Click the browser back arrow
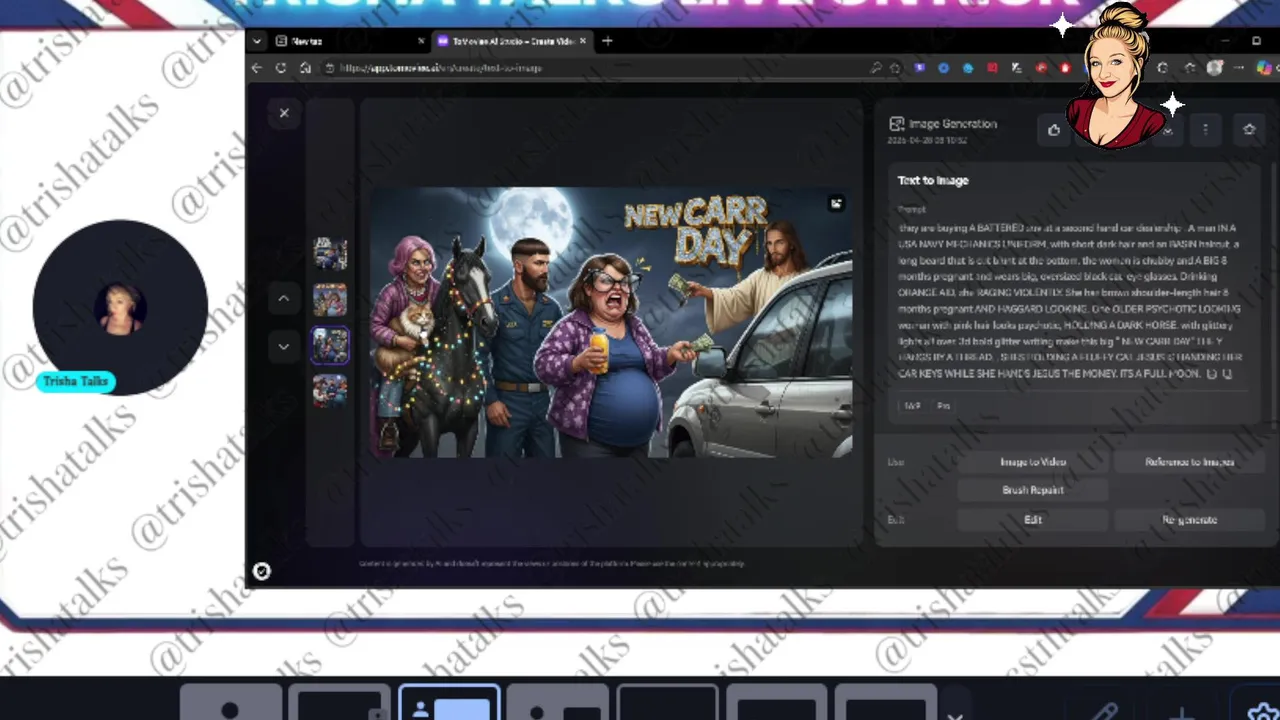1280x720 pixels. click(x=257, y=68)
